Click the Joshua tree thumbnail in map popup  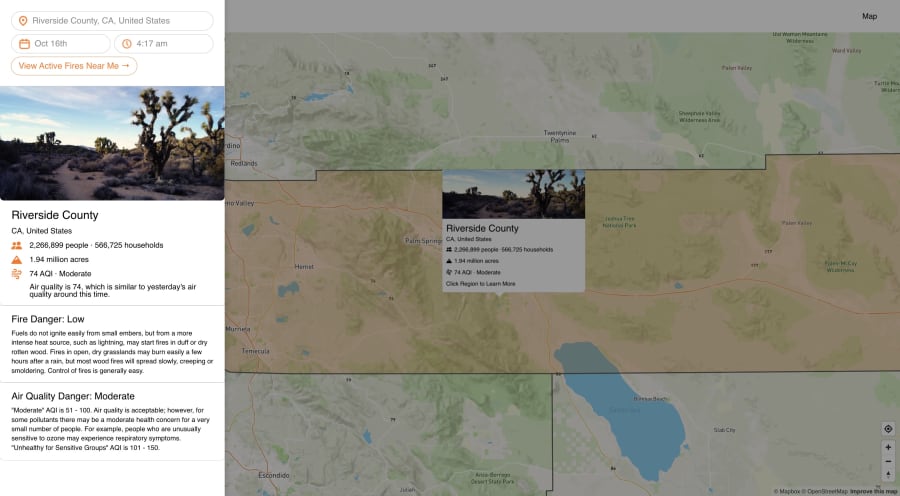[x=514, y=194]
